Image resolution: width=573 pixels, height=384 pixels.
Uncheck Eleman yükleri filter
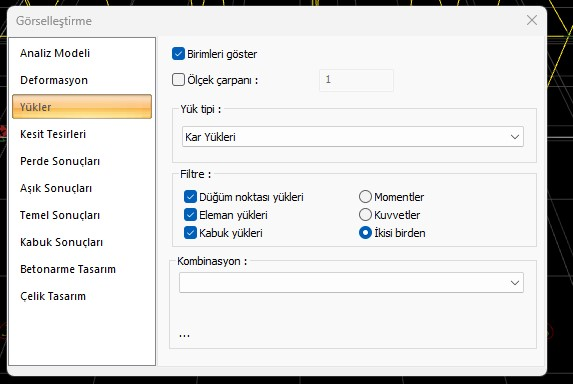190,214
